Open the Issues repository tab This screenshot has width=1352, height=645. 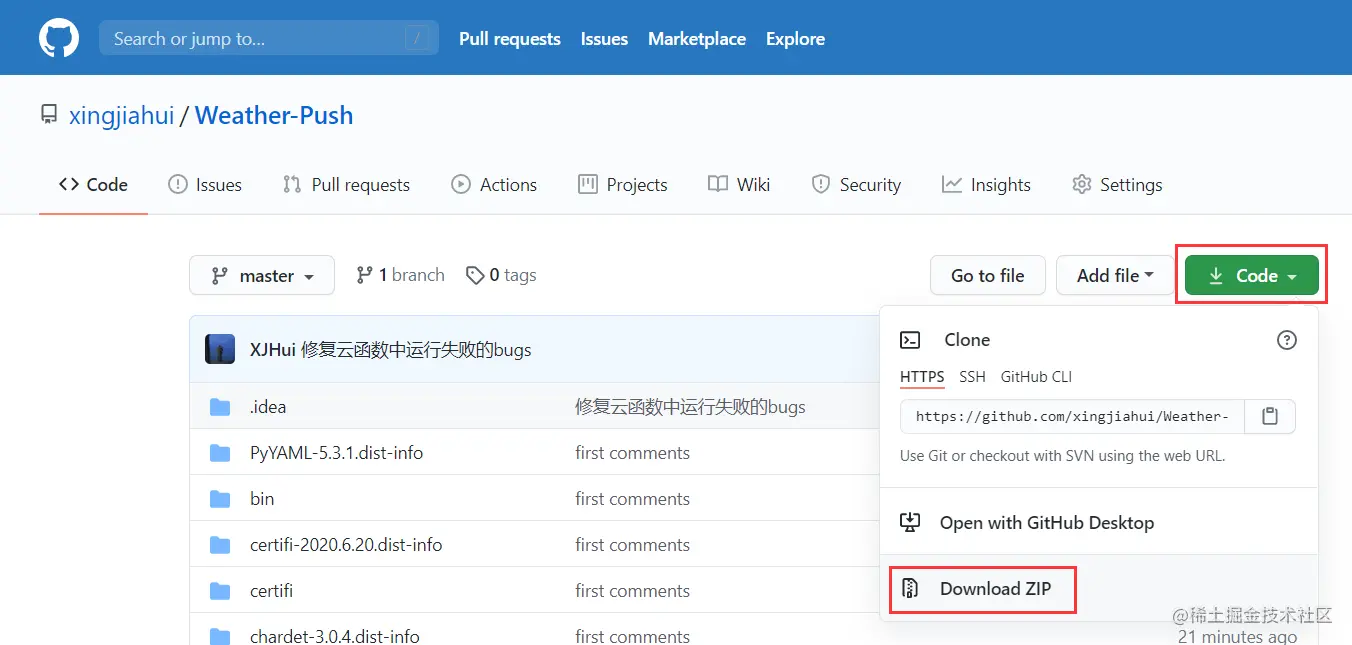tap(205, 184)
